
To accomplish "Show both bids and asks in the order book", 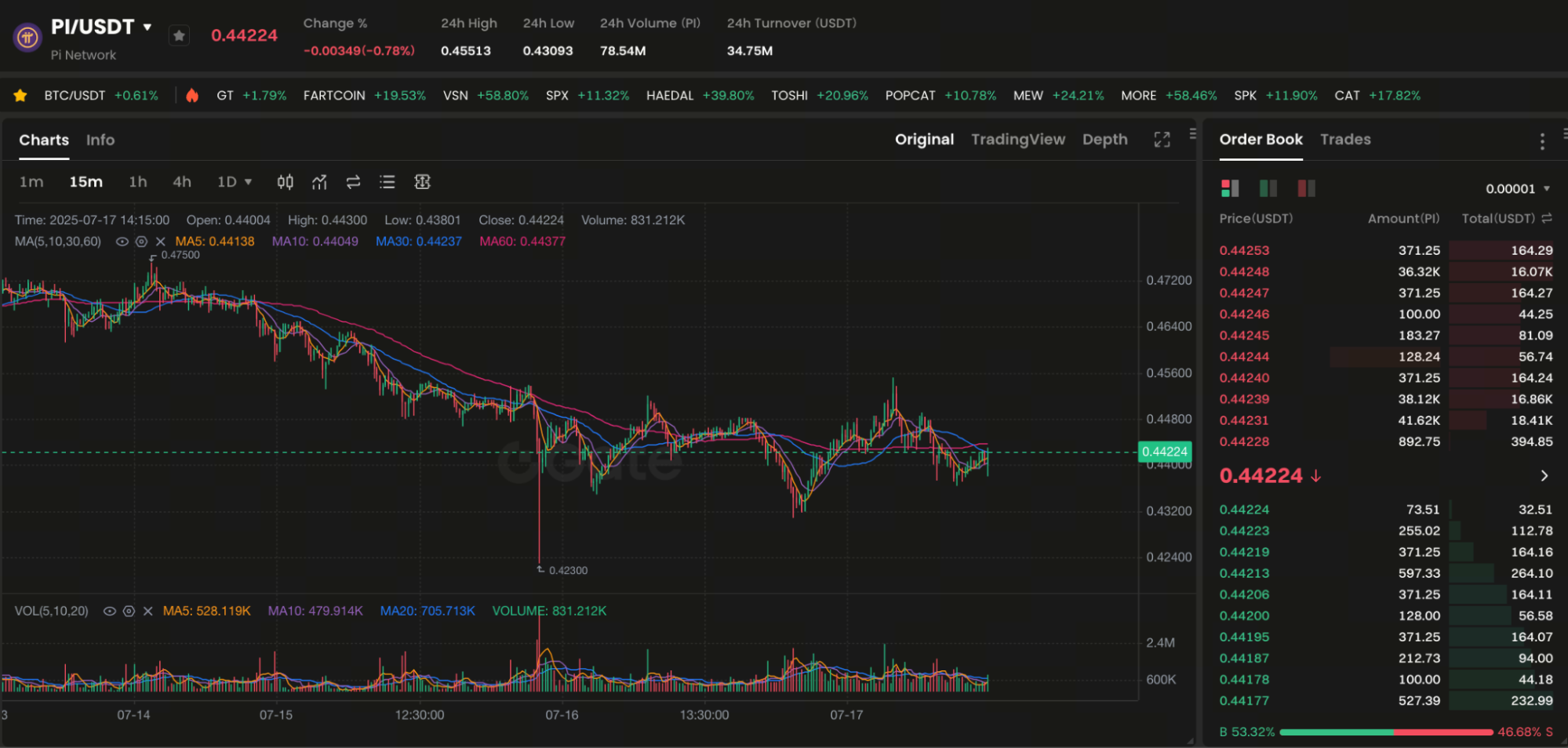I will [x=1229, y=188].
